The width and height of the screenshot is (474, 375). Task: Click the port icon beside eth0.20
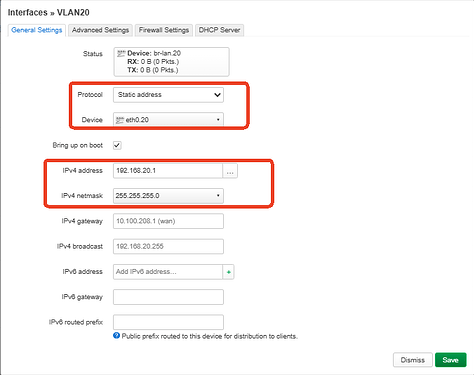pyautogui.click(x=120, y=120)
